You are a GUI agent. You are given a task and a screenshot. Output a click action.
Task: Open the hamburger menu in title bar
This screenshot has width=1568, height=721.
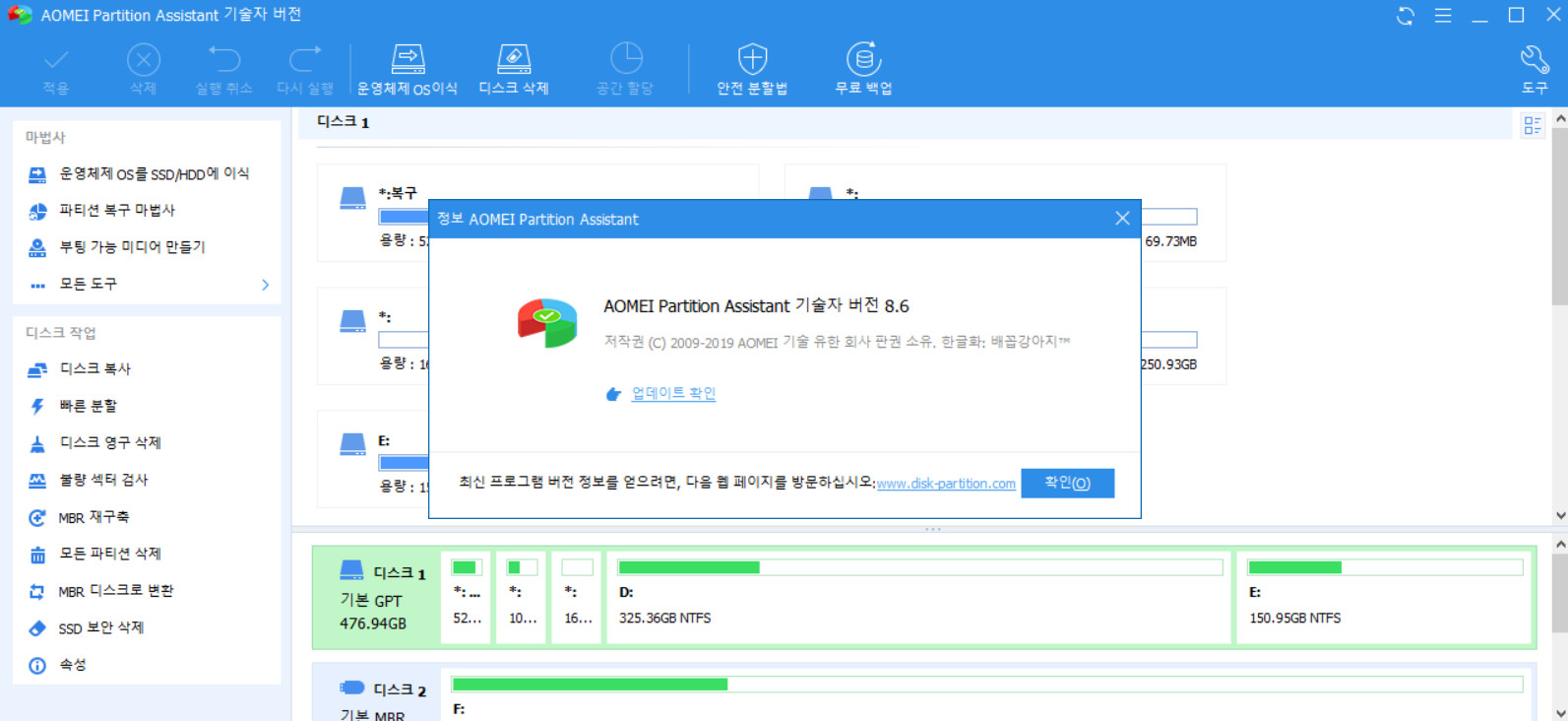(x=1443, y=16)
